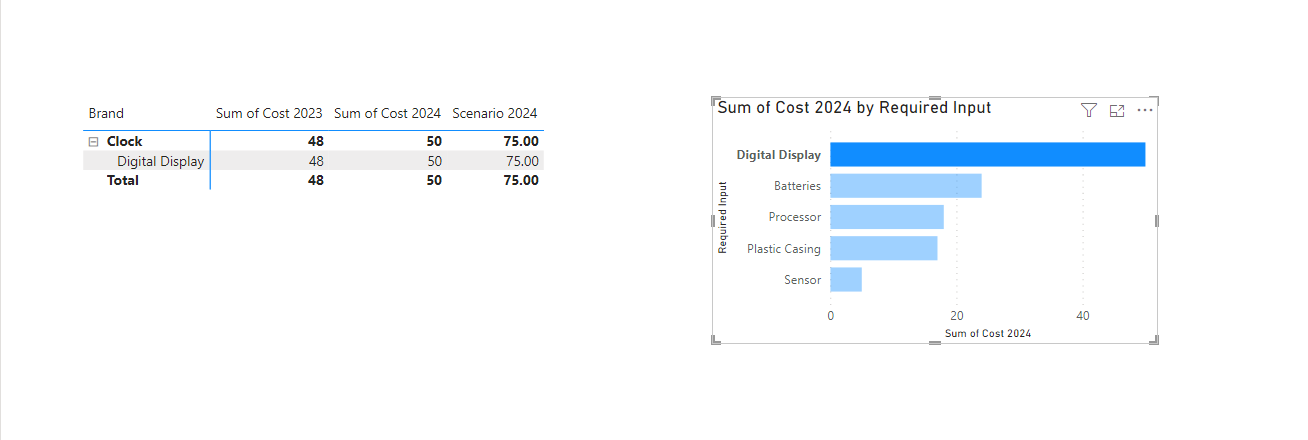
Task: Click the Focus mode icon on the chart
Action: click(1117, 110)
